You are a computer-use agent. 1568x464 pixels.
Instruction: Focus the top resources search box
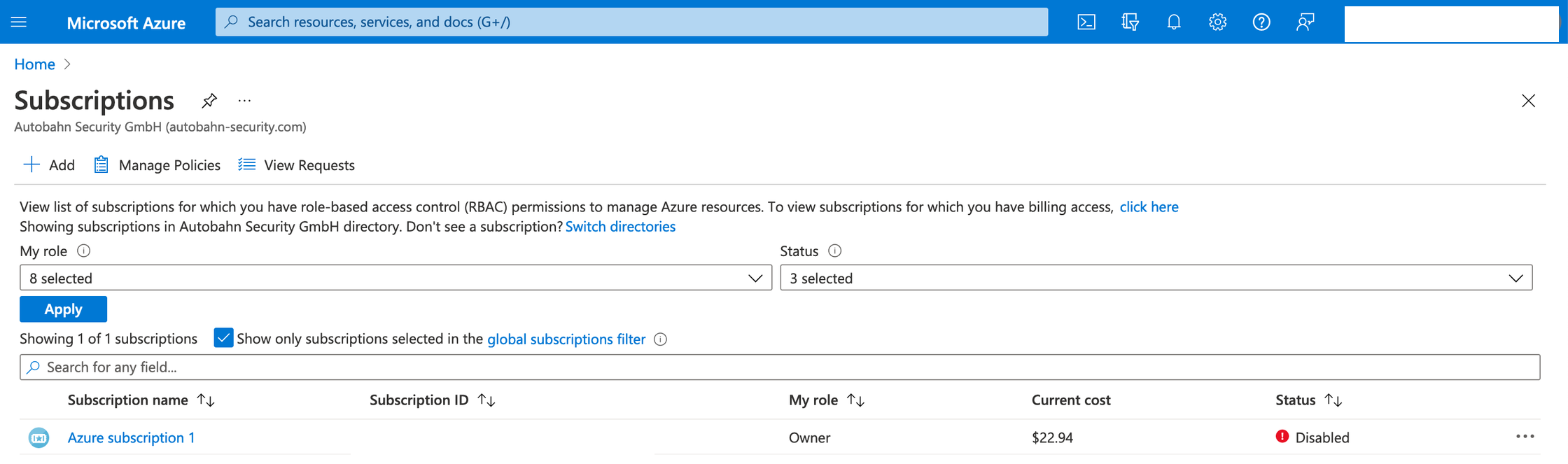[x=631, y=22]
